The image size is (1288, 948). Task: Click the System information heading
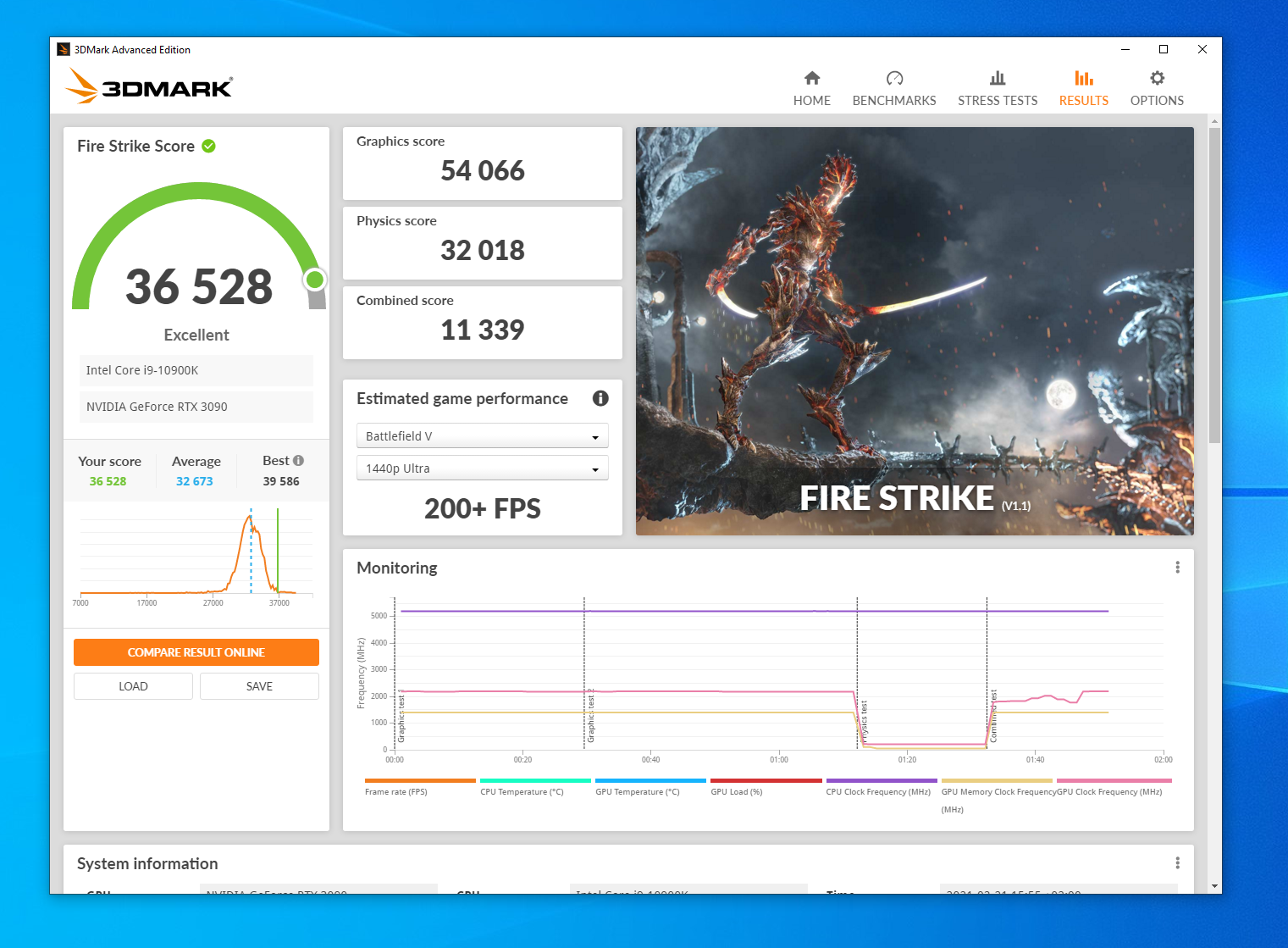pyautogui.click(x=147, y=863)
